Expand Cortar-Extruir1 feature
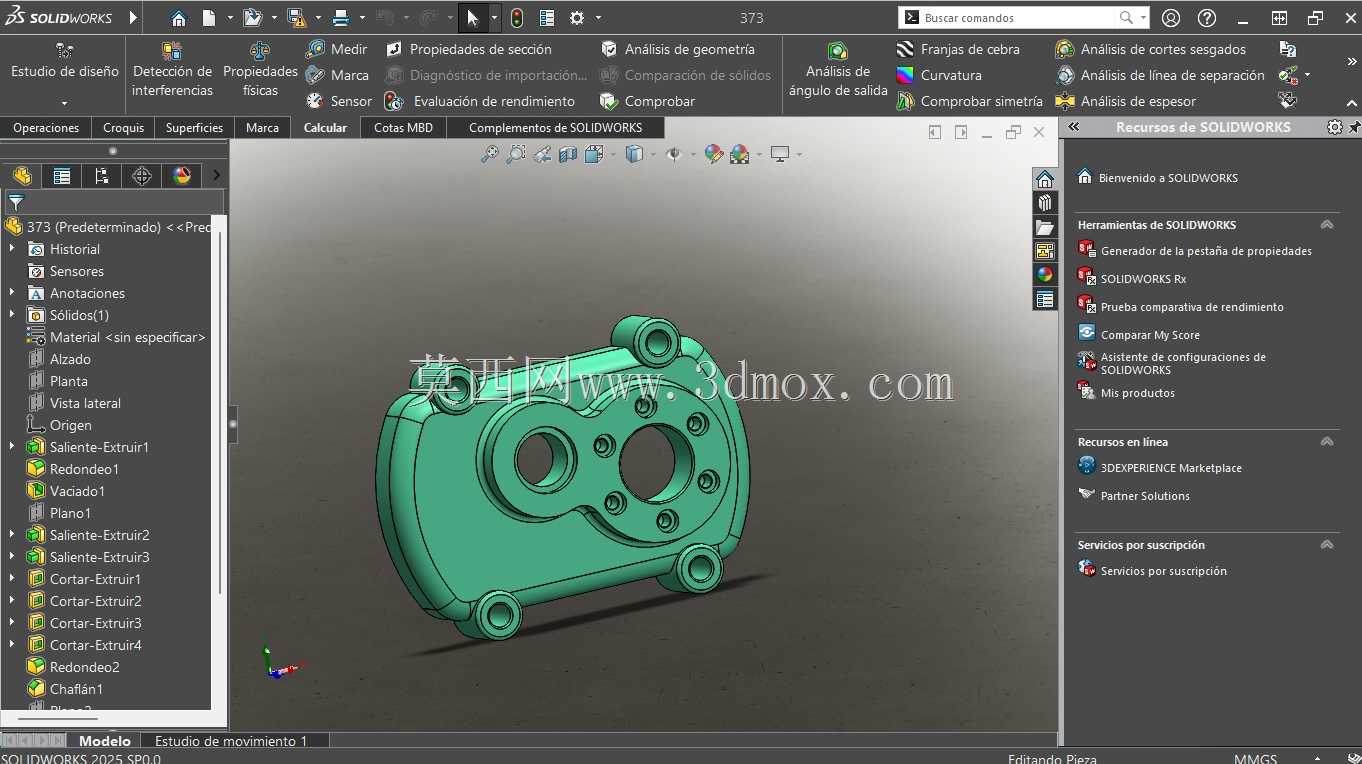1362x764 pixels. point(12,579)
